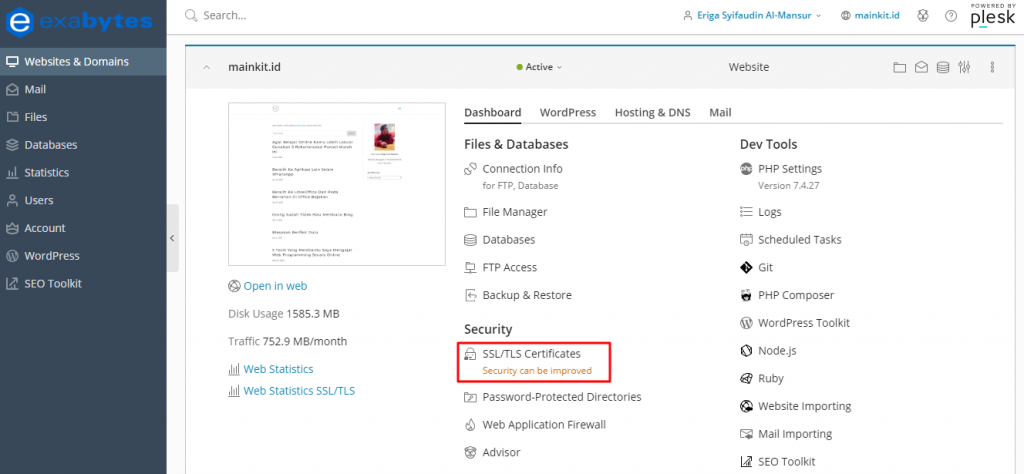The height and width of the screenshot is (474, 1024).
Task: Open the Advisor link under Security
Action: point(502,452)
